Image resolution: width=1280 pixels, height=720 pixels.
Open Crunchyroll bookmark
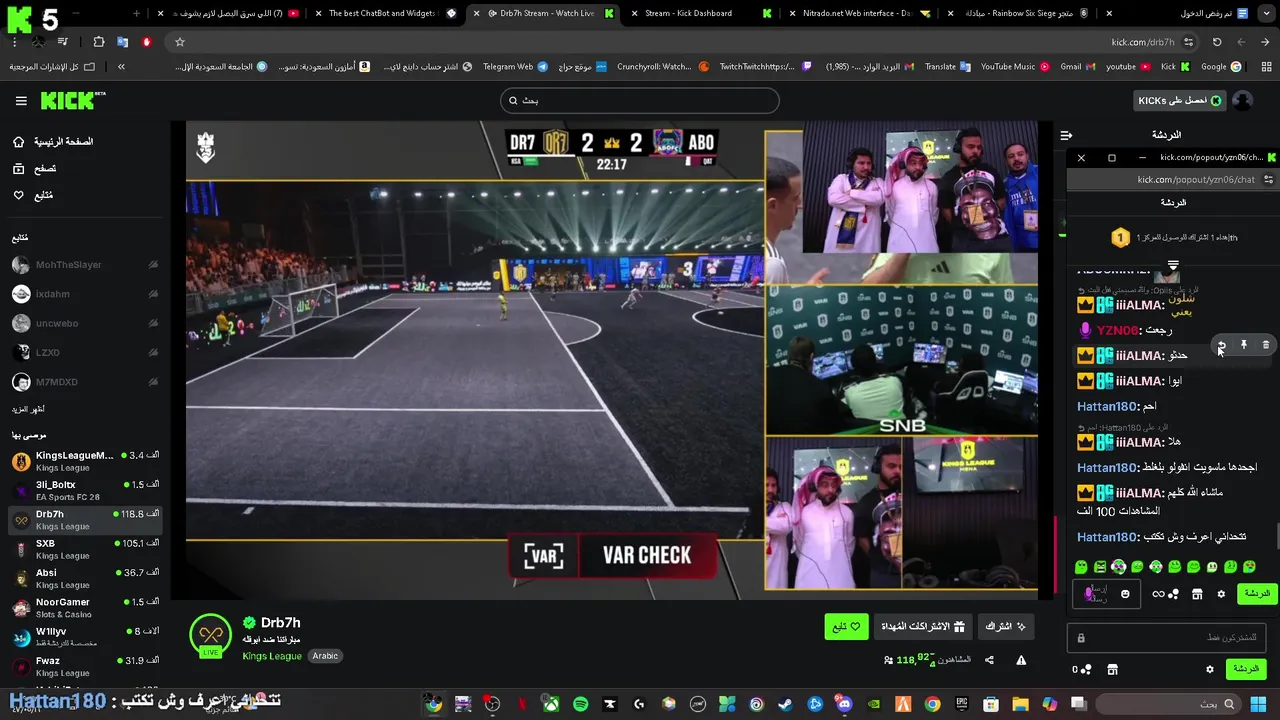click(x=663, y=67)
